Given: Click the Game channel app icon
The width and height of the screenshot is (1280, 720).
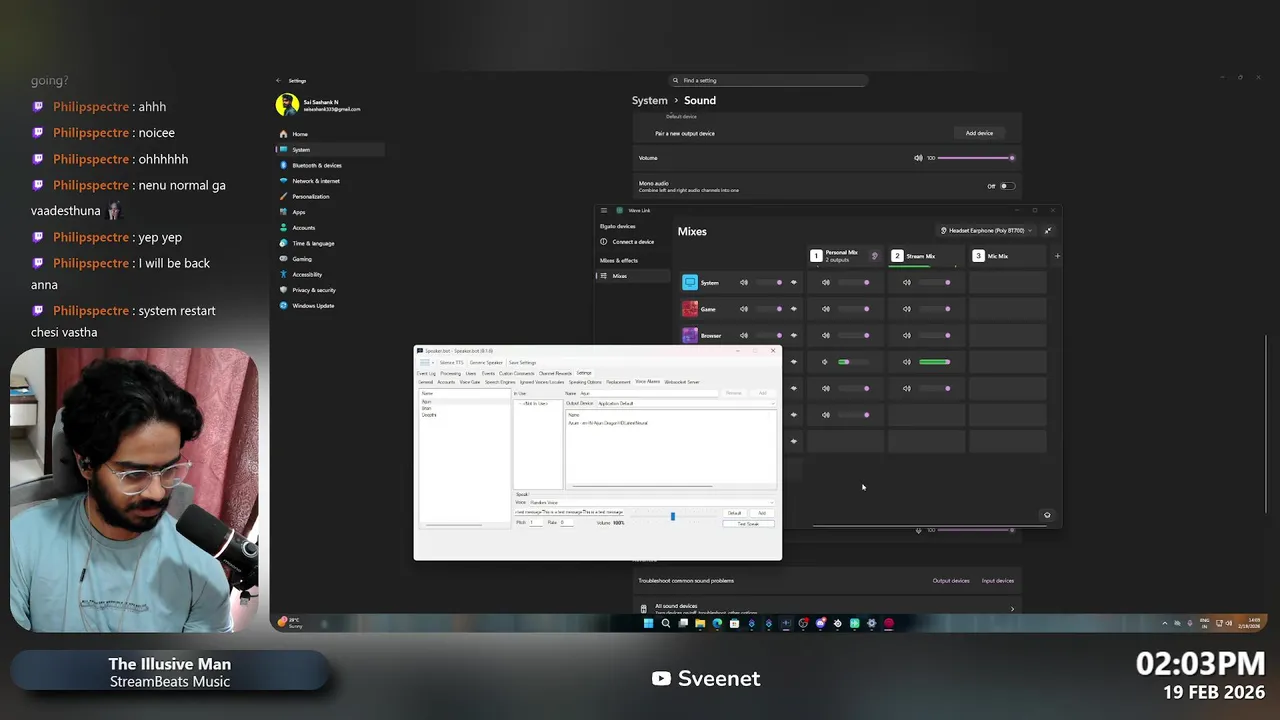Looking at the screenshot, I should click(x=690, y=309).
